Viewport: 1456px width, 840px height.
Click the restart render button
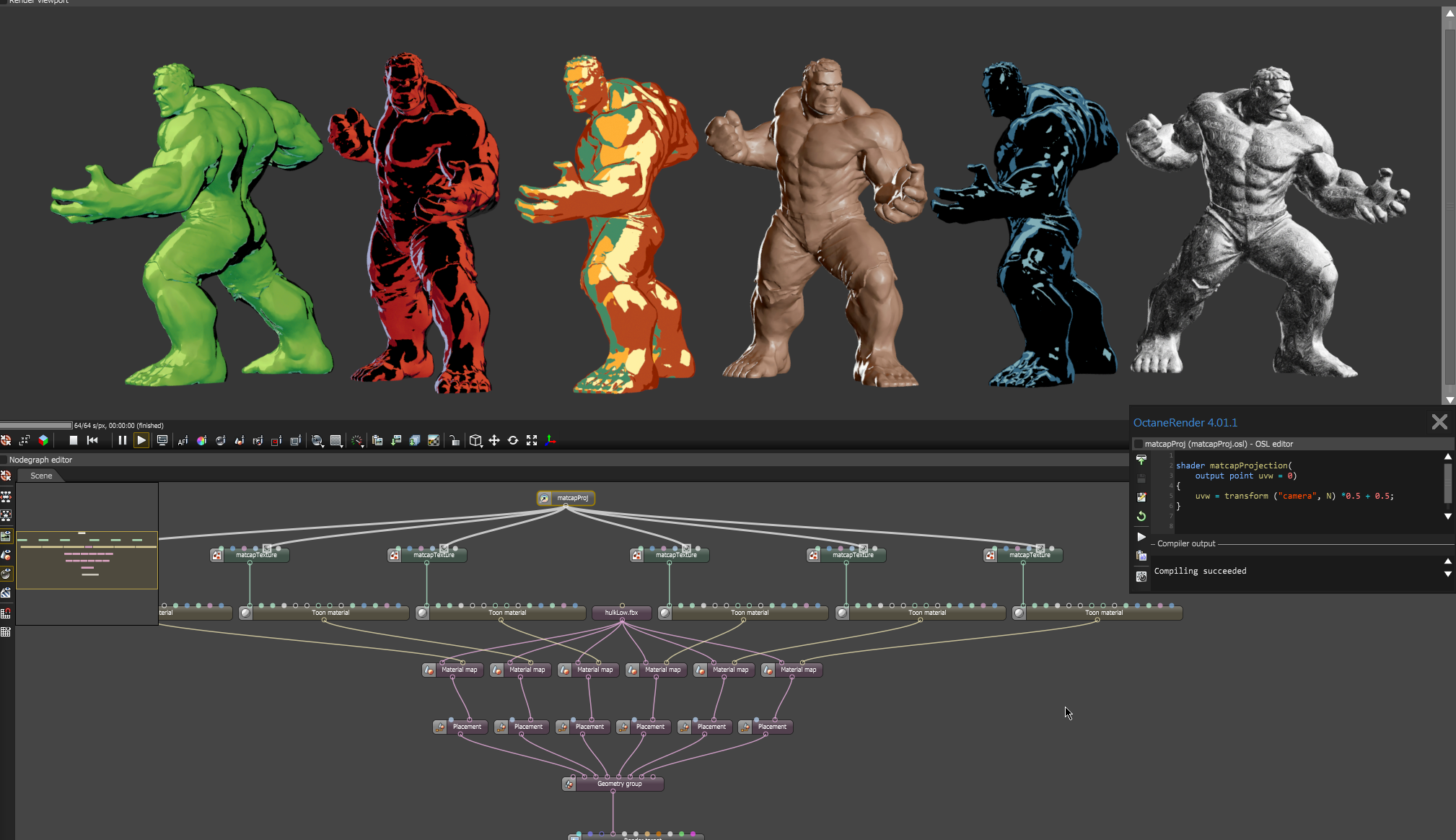point(92,440)
